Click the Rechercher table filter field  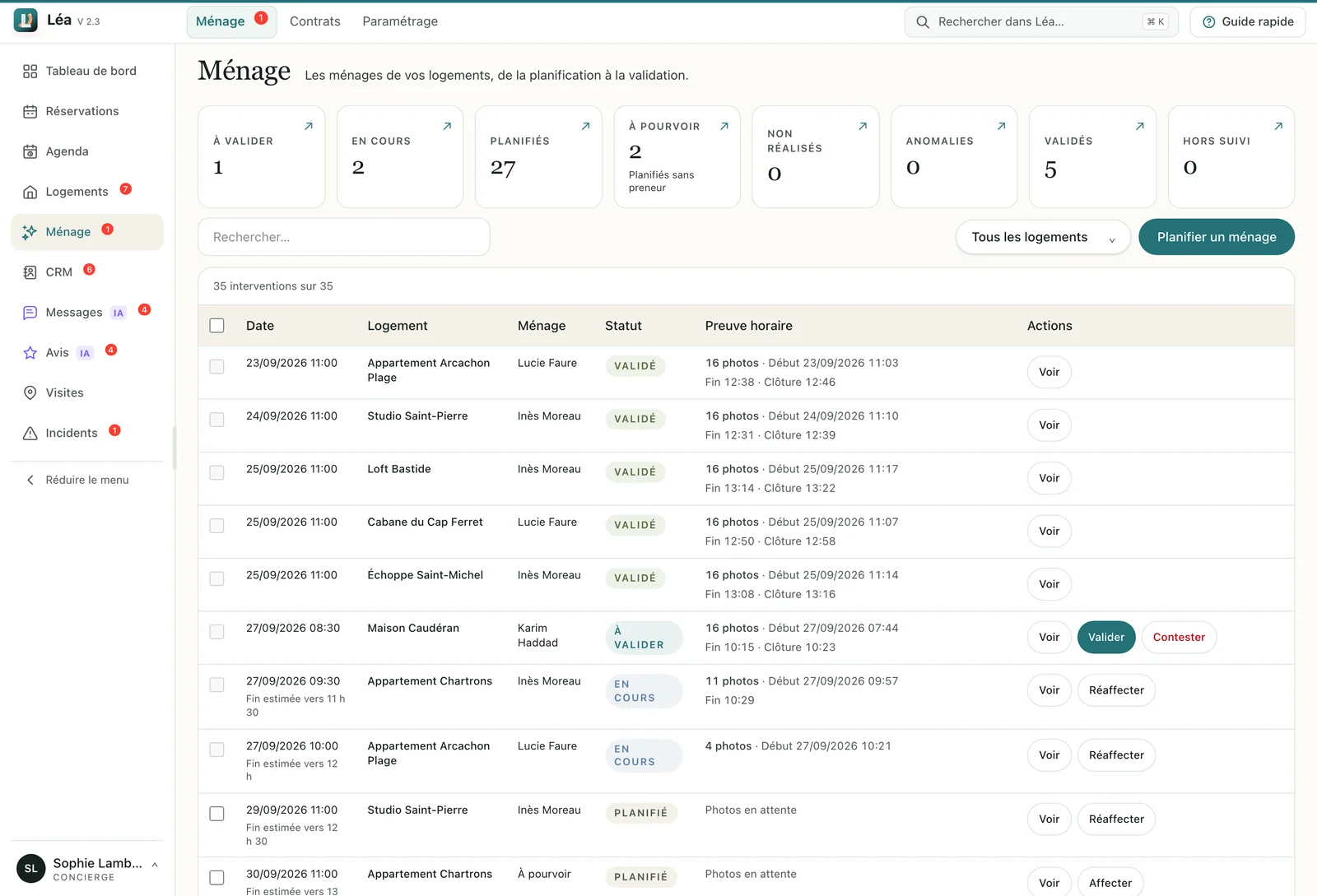tap(344, 237)
